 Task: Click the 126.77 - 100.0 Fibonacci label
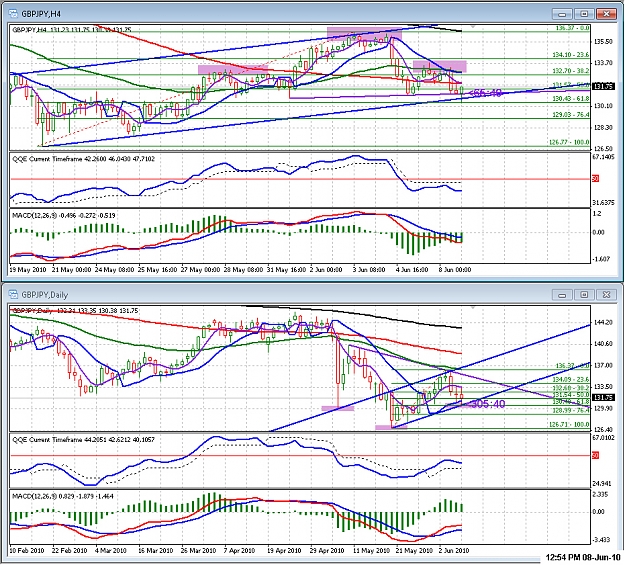click(569, 142)
